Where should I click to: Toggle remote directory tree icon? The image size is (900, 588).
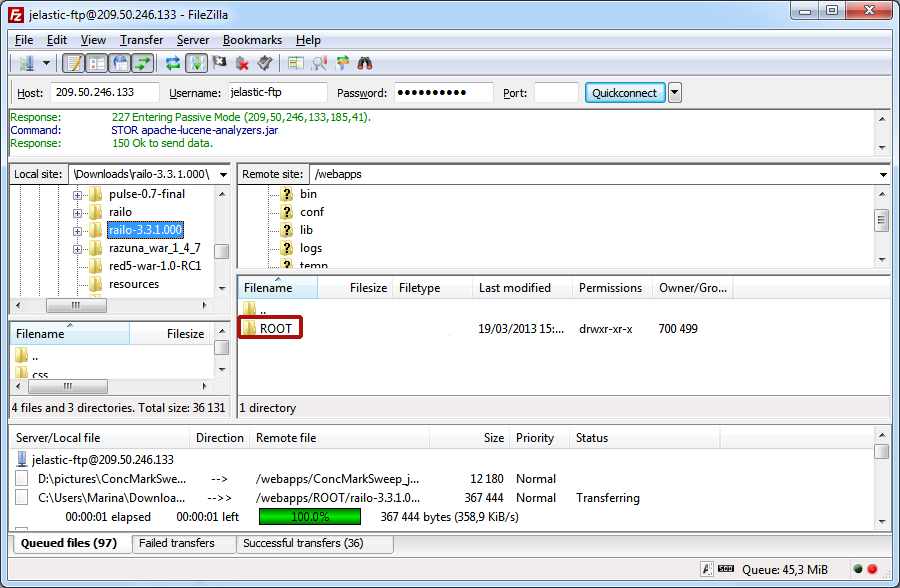tap(120, 63)
